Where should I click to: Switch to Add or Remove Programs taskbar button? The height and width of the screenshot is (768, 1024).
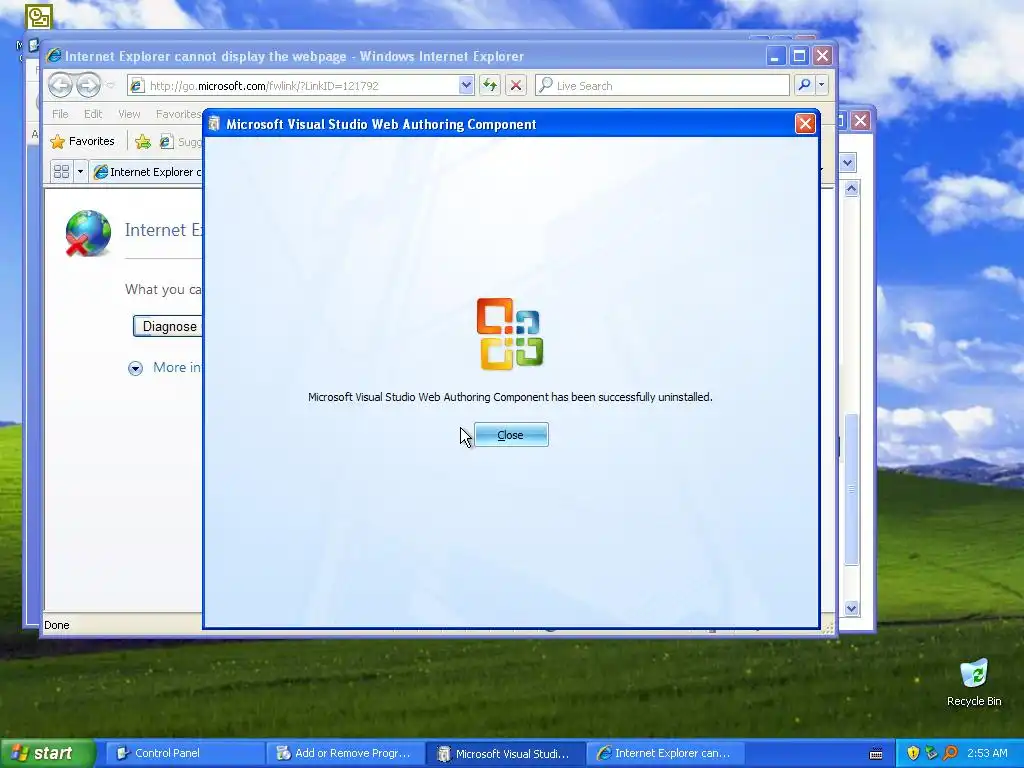coord(344,753)
